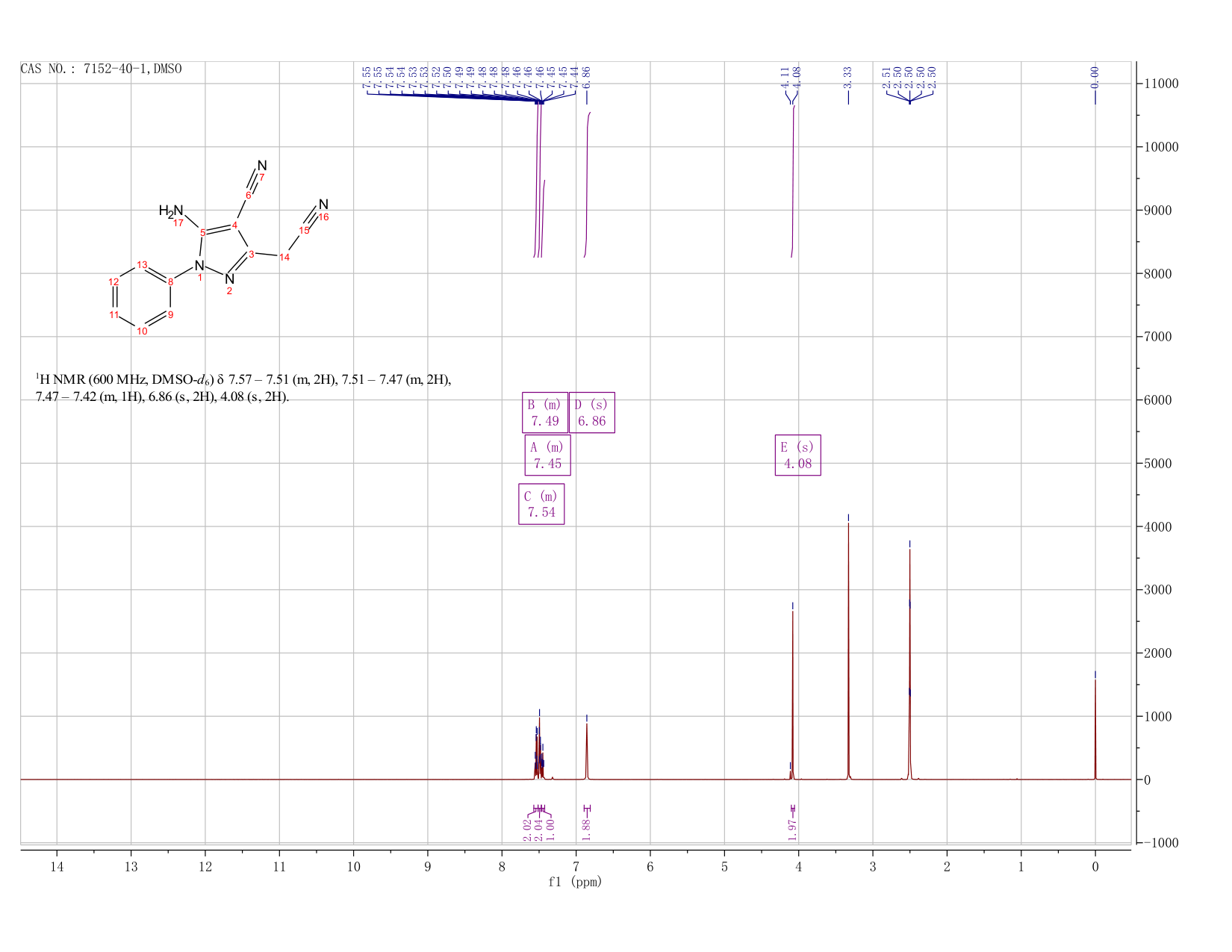This screenshot has width=1232, height=952.
Task: Click the NH2 group in the structure
Action: point(171,211)
